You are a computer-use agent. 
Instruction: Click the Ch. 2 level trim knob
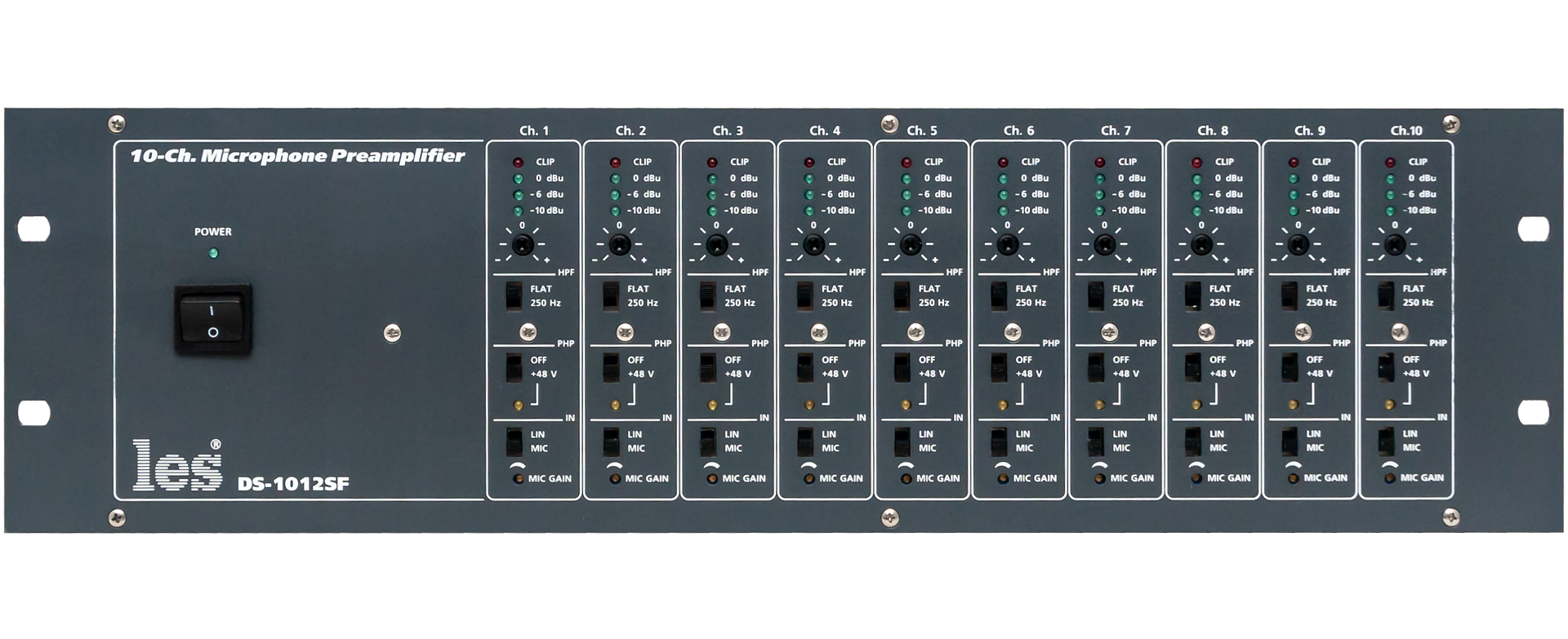tap(619, 244)
